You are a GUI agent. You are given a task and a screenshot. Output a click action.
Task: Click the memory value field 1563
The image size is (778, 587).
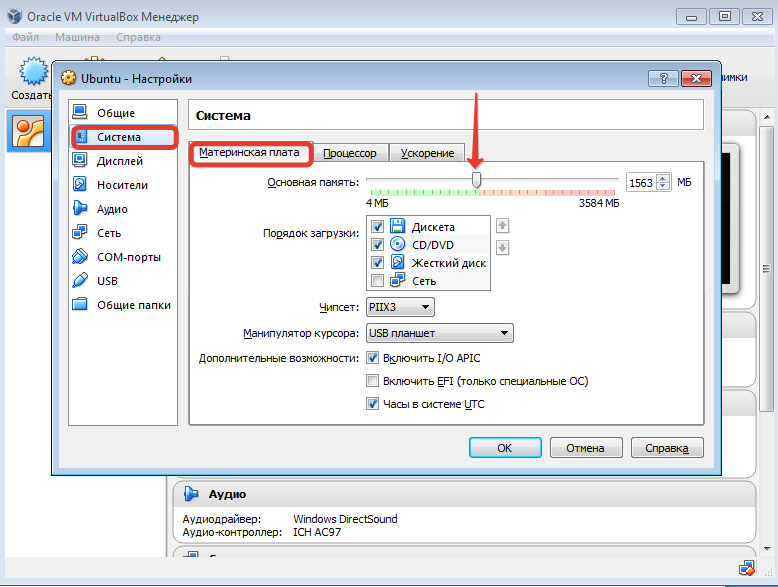coord(641,183)
